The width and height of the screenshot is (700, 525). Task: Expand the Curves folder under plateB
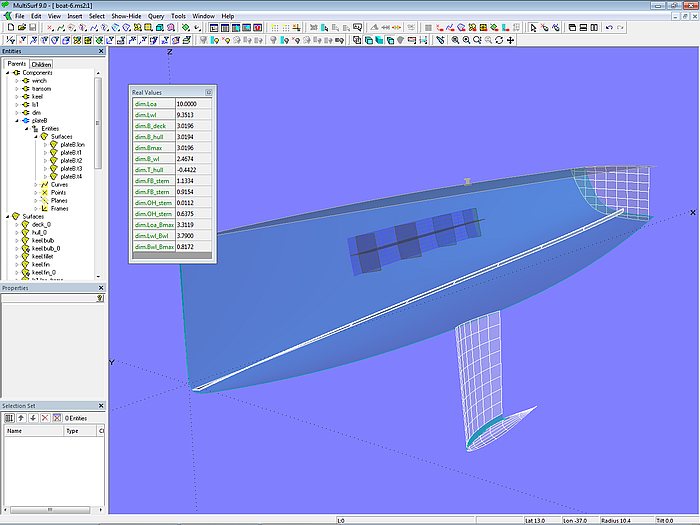35,185
